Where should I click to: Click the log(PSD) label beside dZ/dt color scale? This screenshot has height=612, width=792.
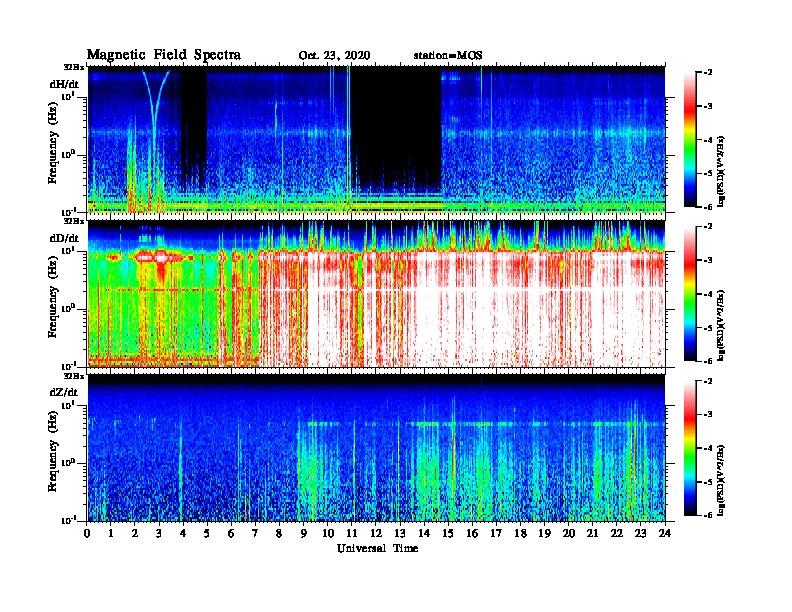pyautogui.click(x=721, y=480)
